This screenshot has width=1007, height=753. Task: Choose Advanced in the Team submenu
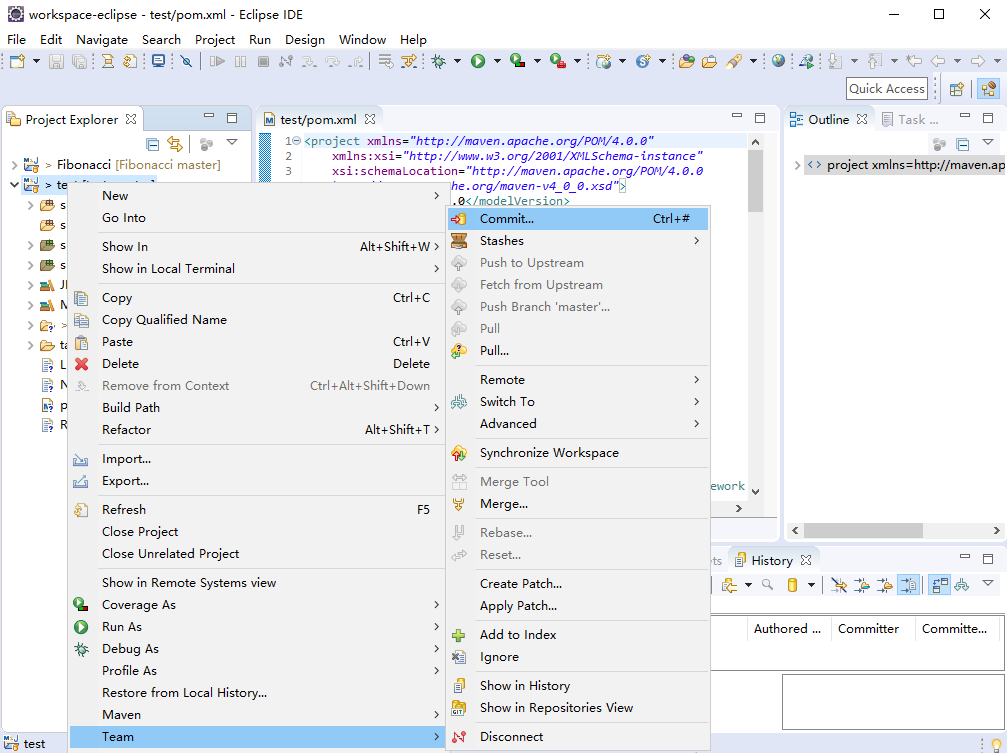579,424
